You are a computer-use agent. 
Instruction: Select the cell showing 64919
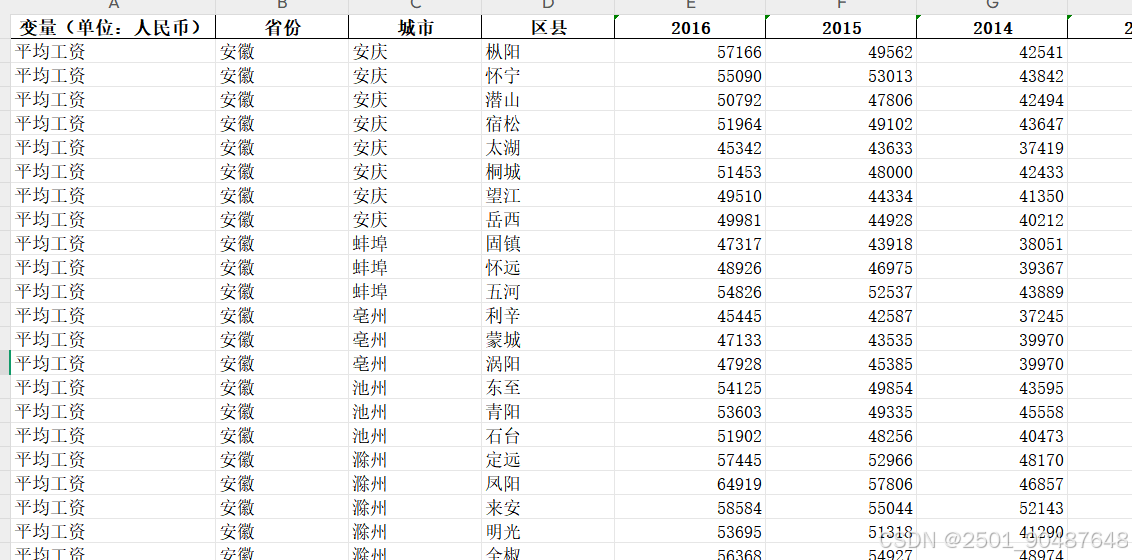pos(690,483)
